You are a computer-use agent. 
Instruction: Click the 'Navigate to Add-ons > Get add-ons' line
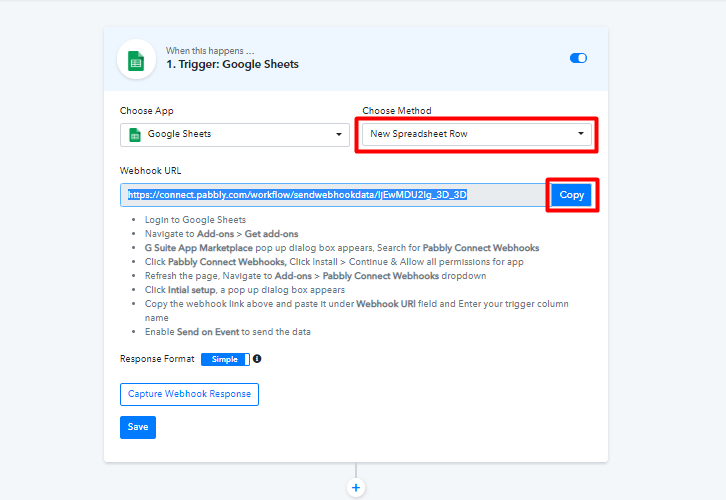point(221,234)
